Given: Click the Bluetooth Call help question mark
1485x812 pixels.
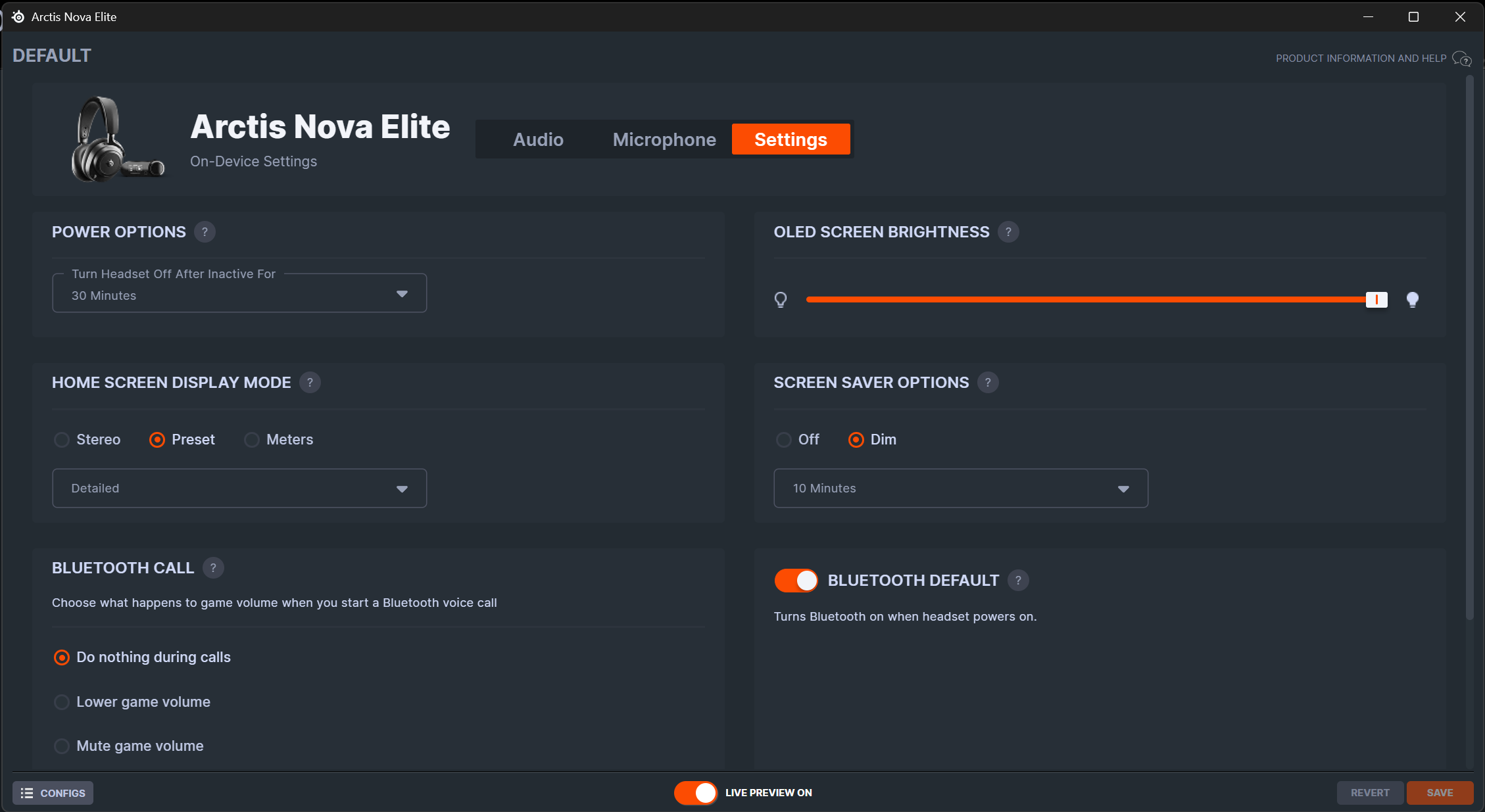Looking at the screenshot, I should pos(212,568).
